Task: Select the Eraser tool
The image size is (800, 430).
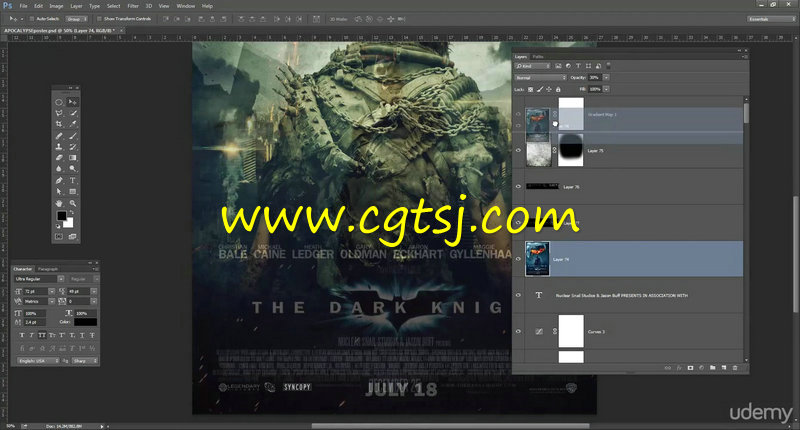Action: tap(59, 158)
